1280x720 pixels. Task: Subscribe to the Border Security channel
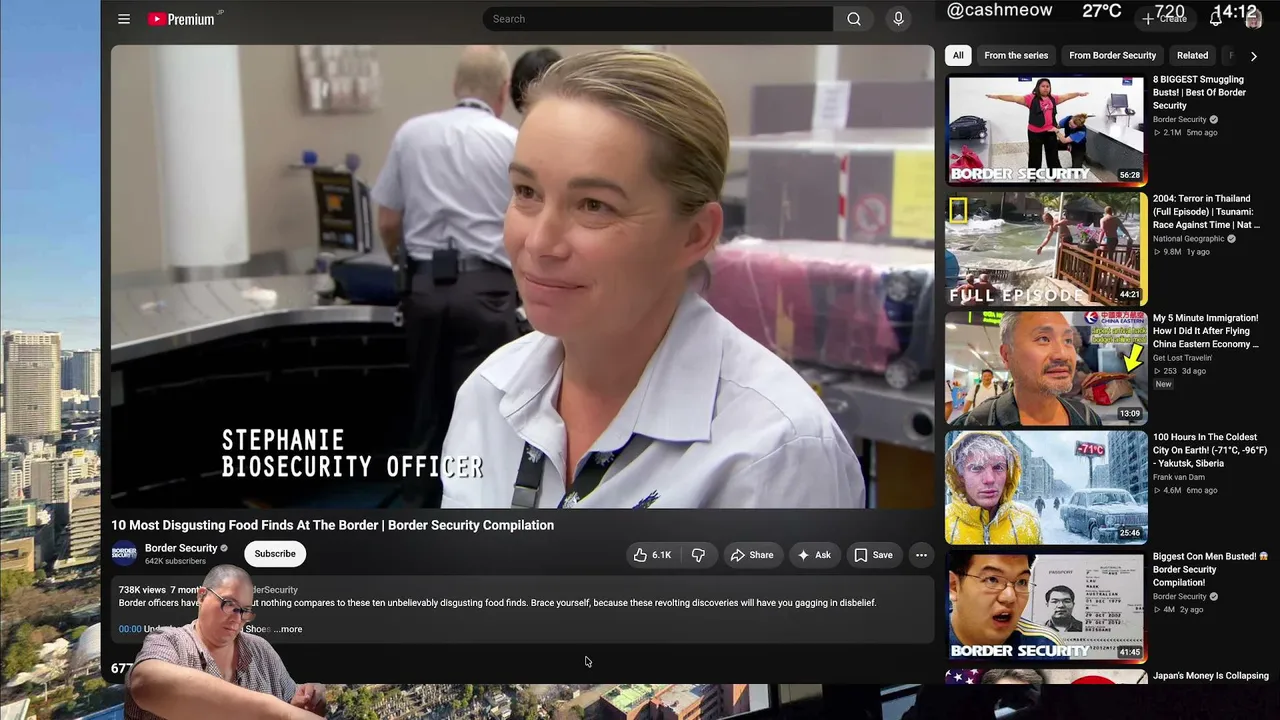click(275, 554)
